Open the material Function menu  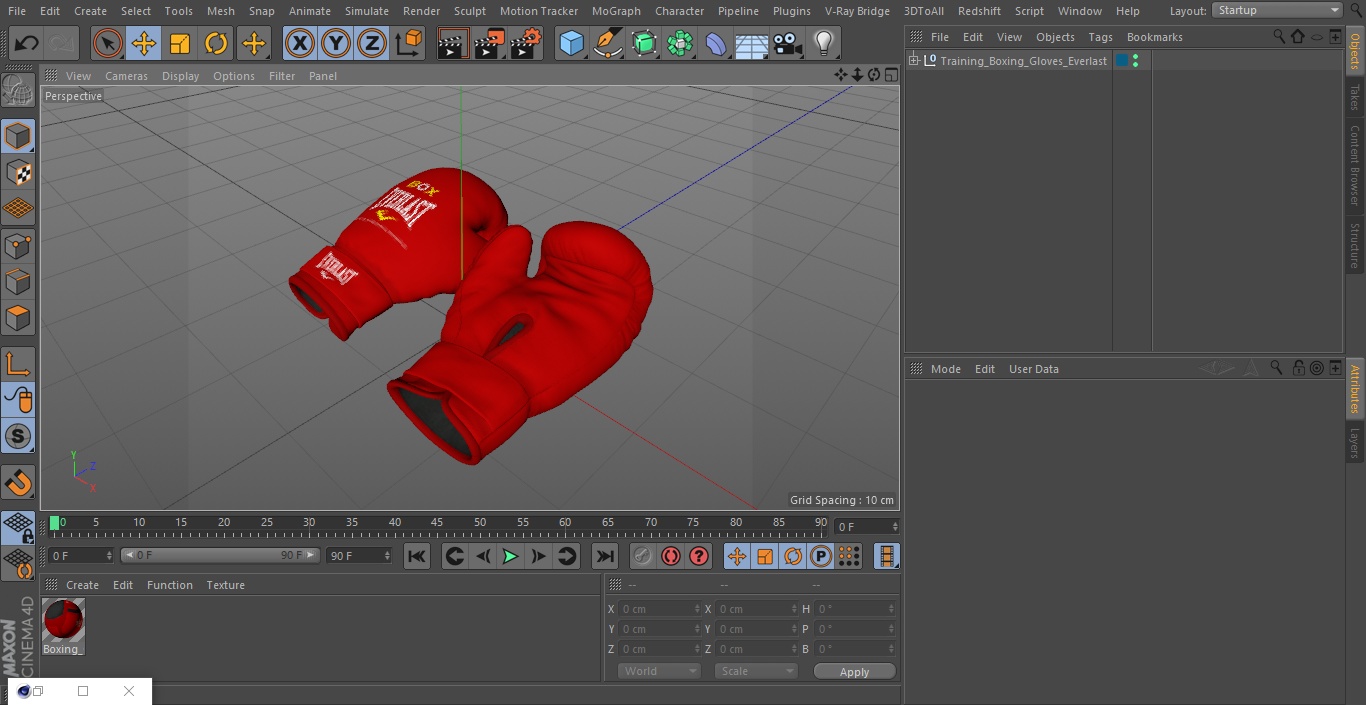[169, 585]
